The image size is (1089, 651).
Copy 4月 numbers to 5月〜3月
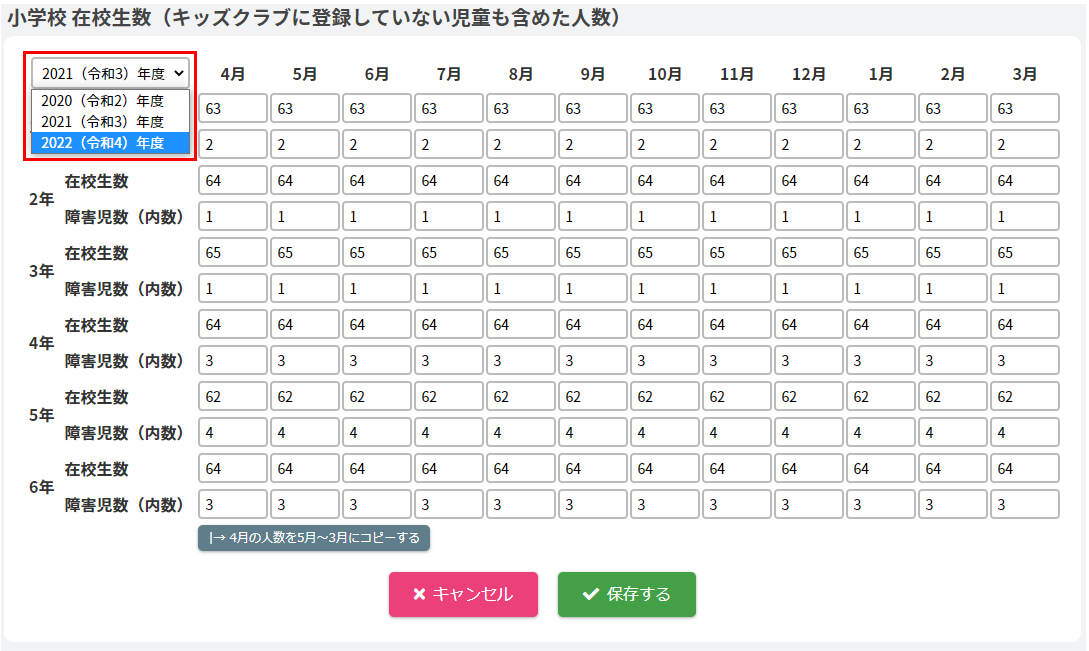pyautogui.click(x=314, y=538)
